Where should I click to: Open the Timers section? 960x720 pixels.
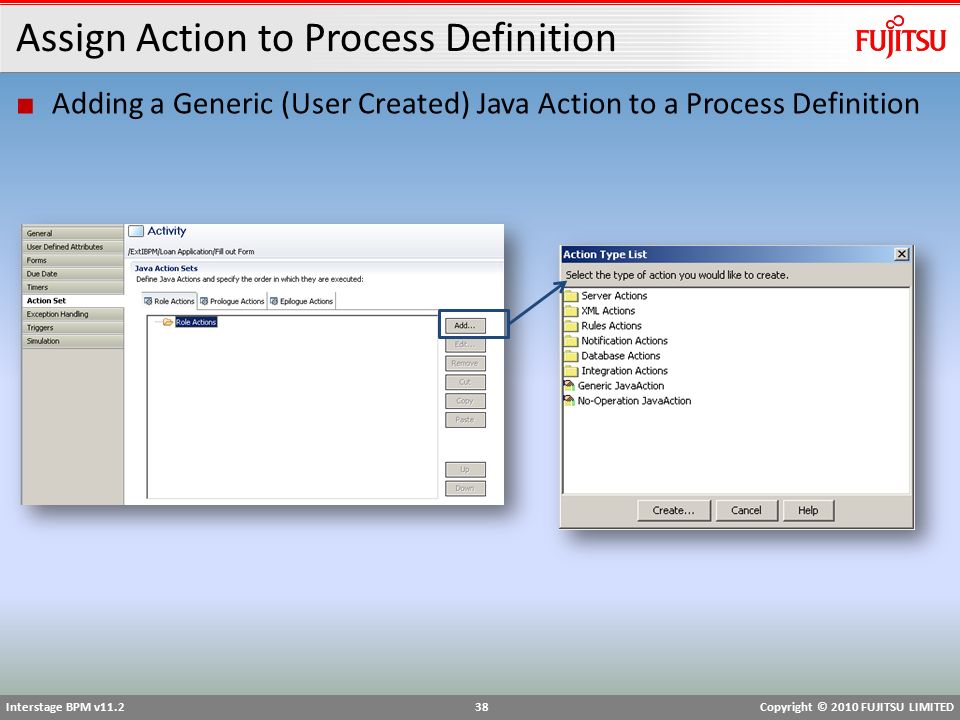(73, 287)
